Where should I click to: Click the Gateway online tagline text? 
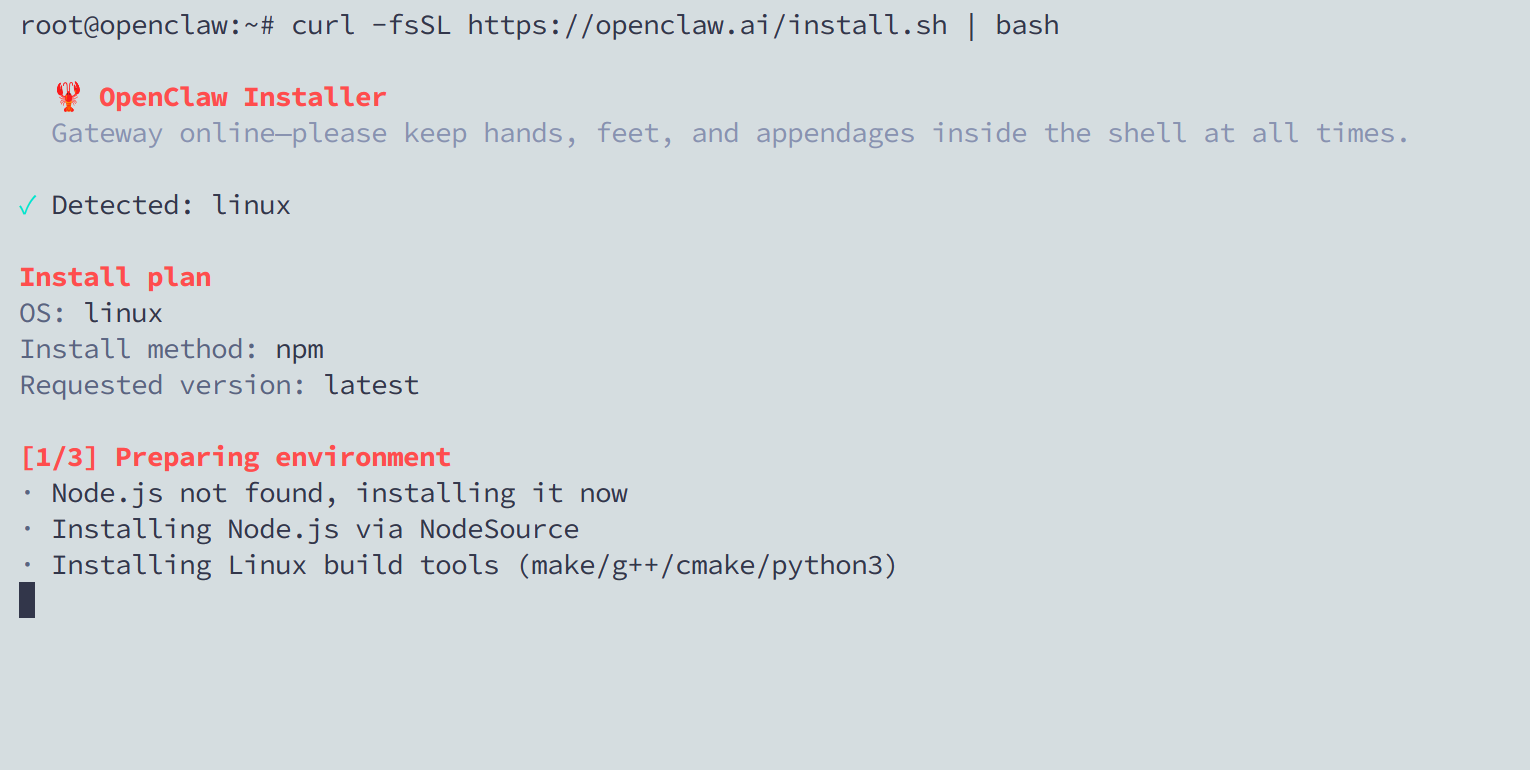coord(730,133)
